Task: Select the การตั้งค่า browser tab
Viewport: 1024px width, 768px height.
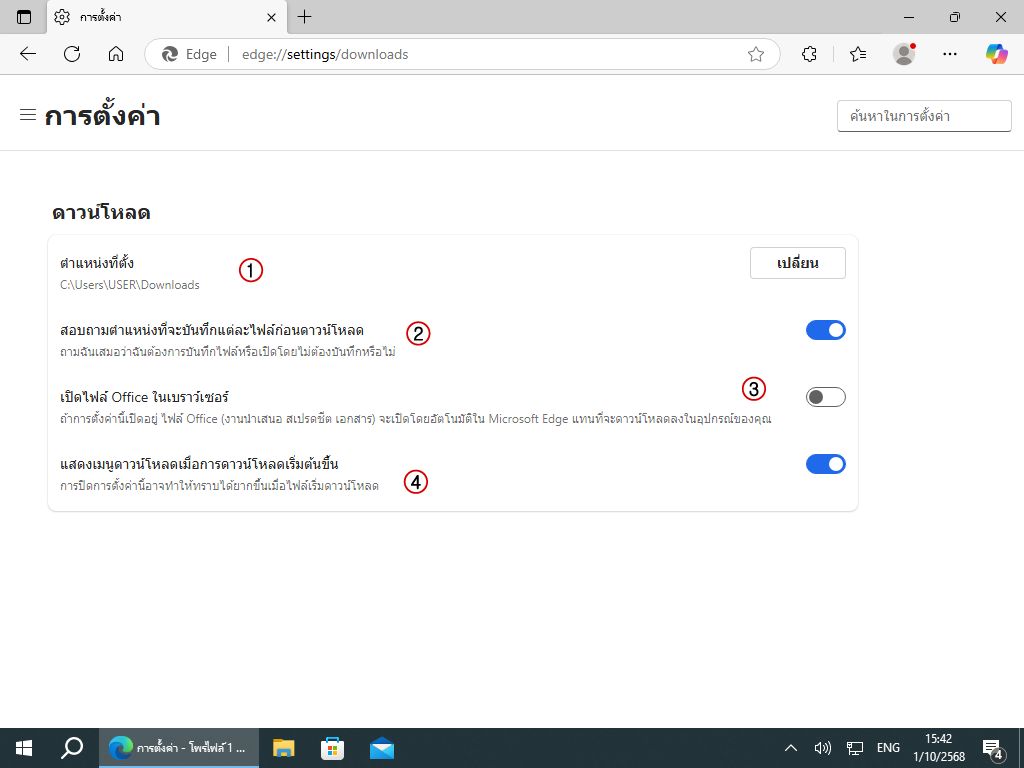Action: point(160,17)
